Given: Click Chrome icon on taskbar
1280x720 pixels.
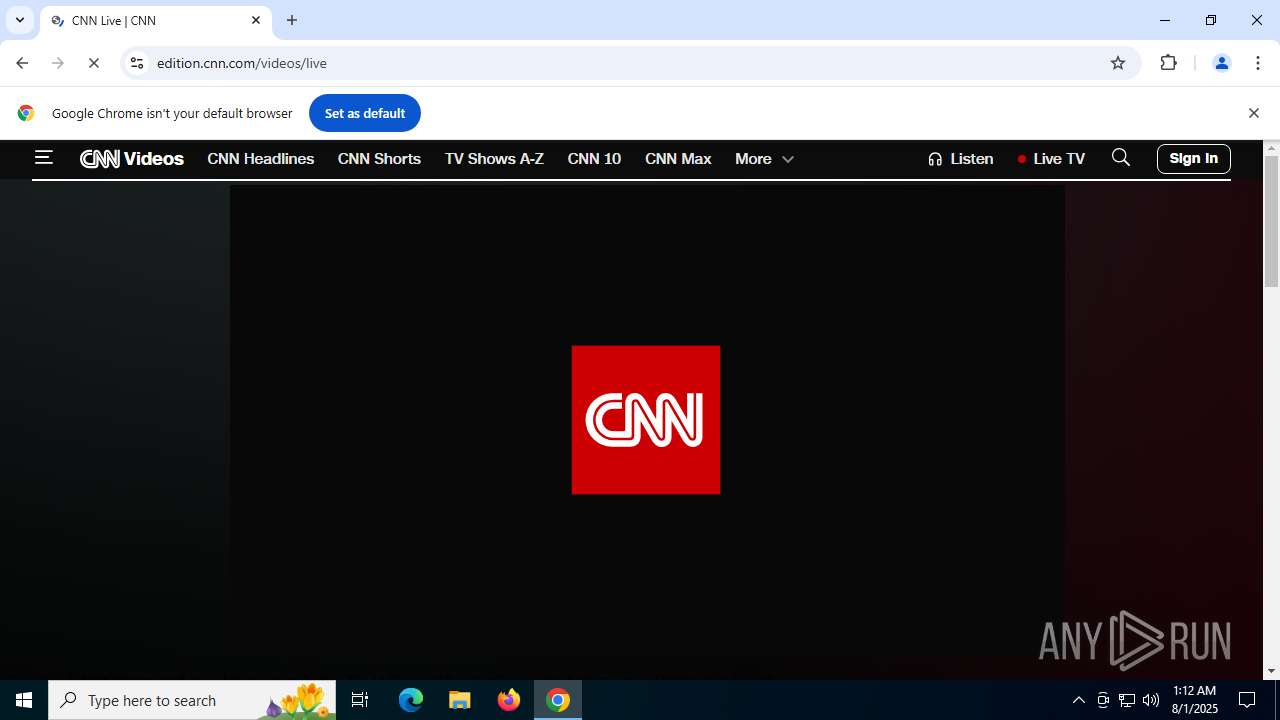Looking at the screenshot, I should [558, 700].
